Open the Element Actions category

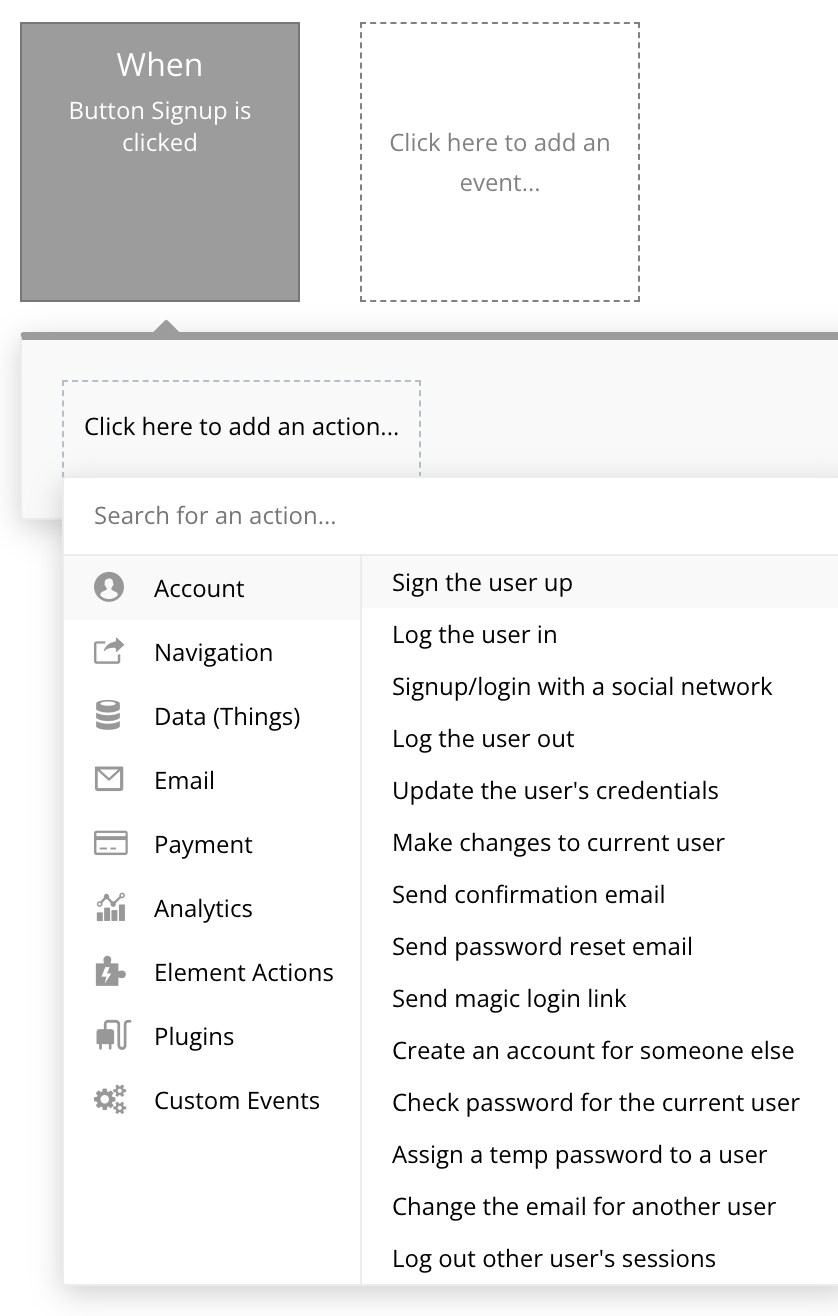tap(212, 972)
